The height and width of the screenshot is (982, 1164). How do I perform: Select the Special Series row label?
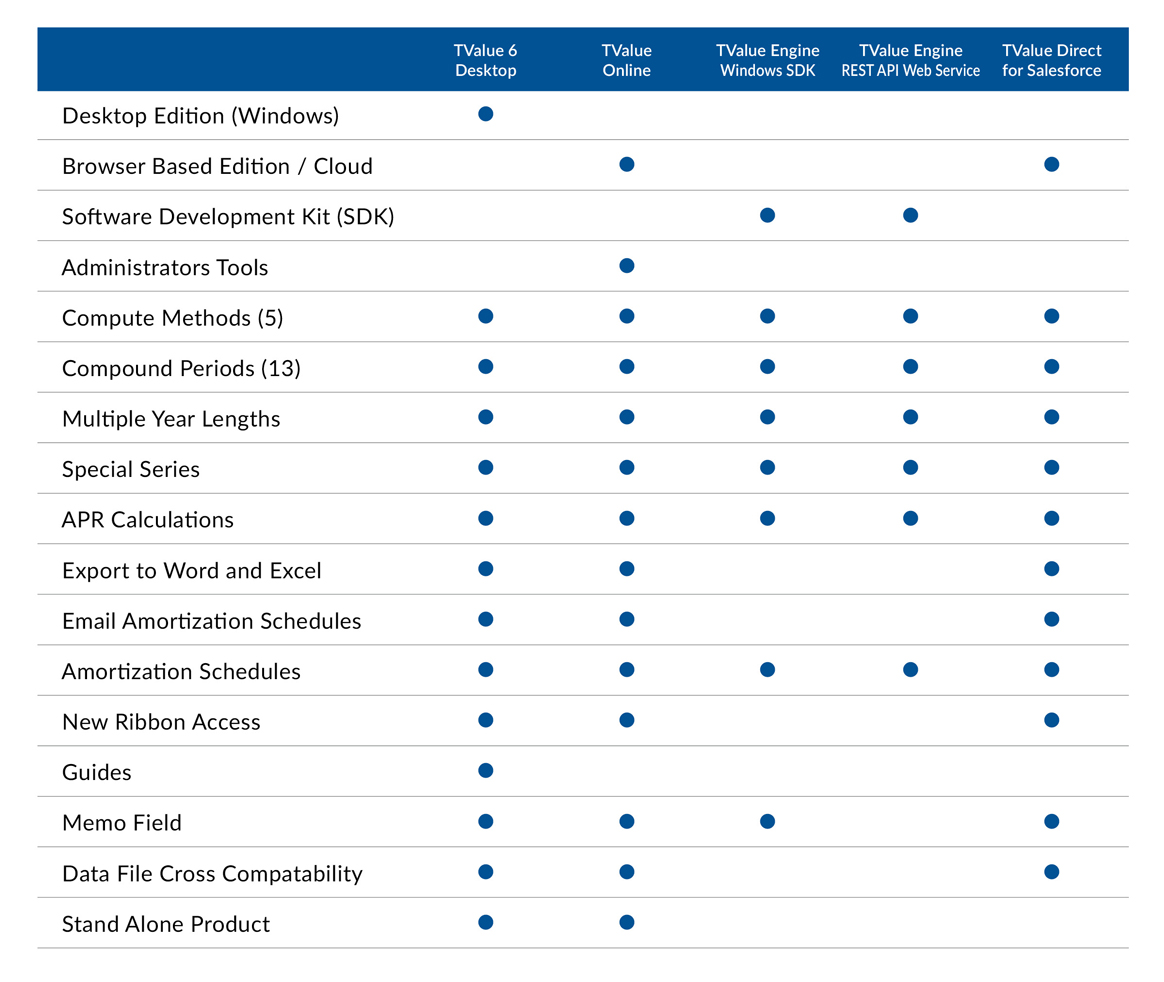tap(131, 469)
